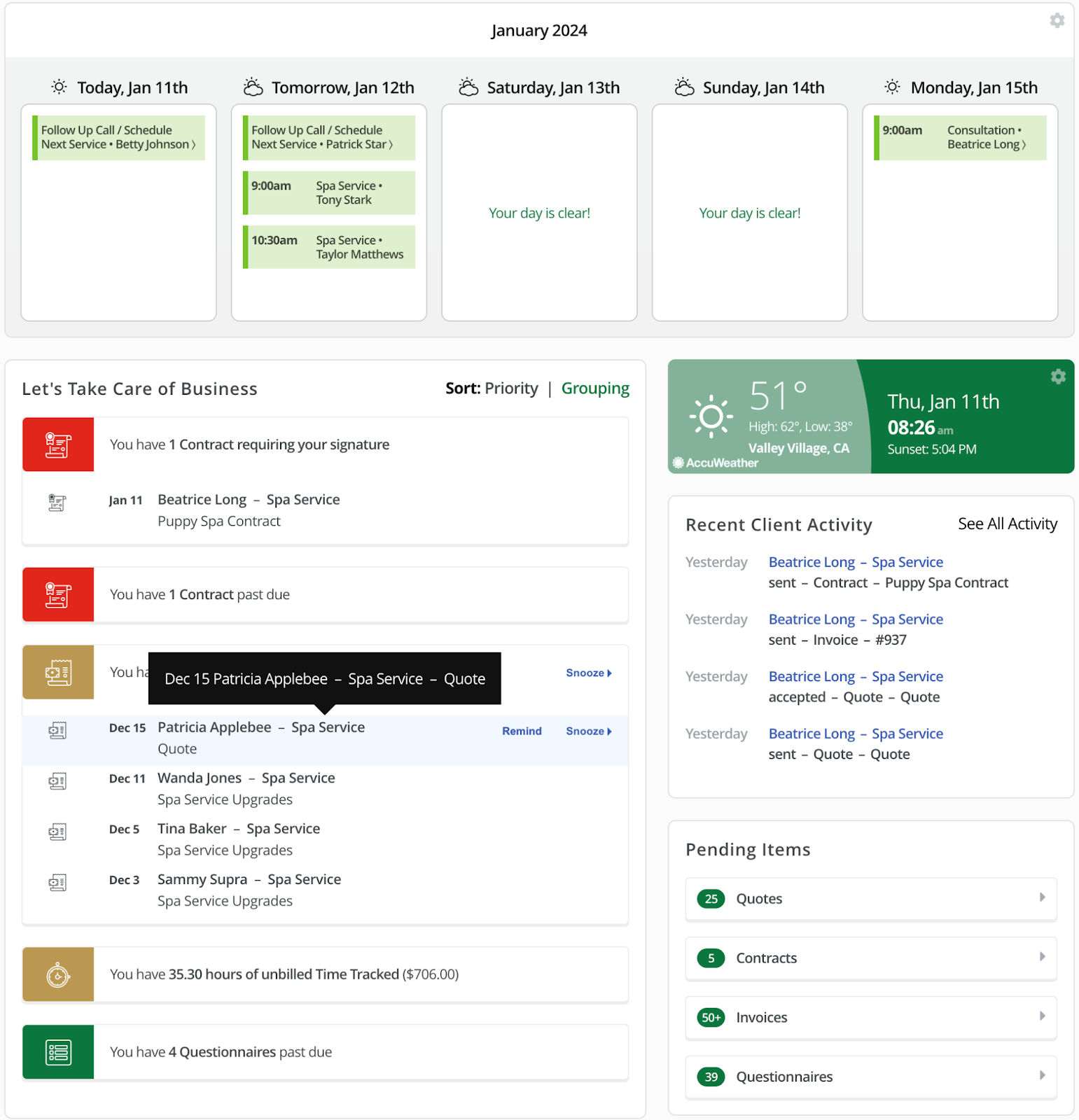1079x1120 pixels.
Task: Open Tony Stark 9:00am Spa Service event
Action: pyautogui.click(x=329, y=192)
